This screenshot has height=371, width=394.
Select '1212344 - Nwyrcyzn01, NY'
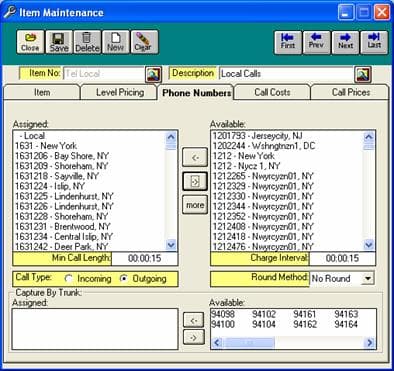[x=287, y=206]
